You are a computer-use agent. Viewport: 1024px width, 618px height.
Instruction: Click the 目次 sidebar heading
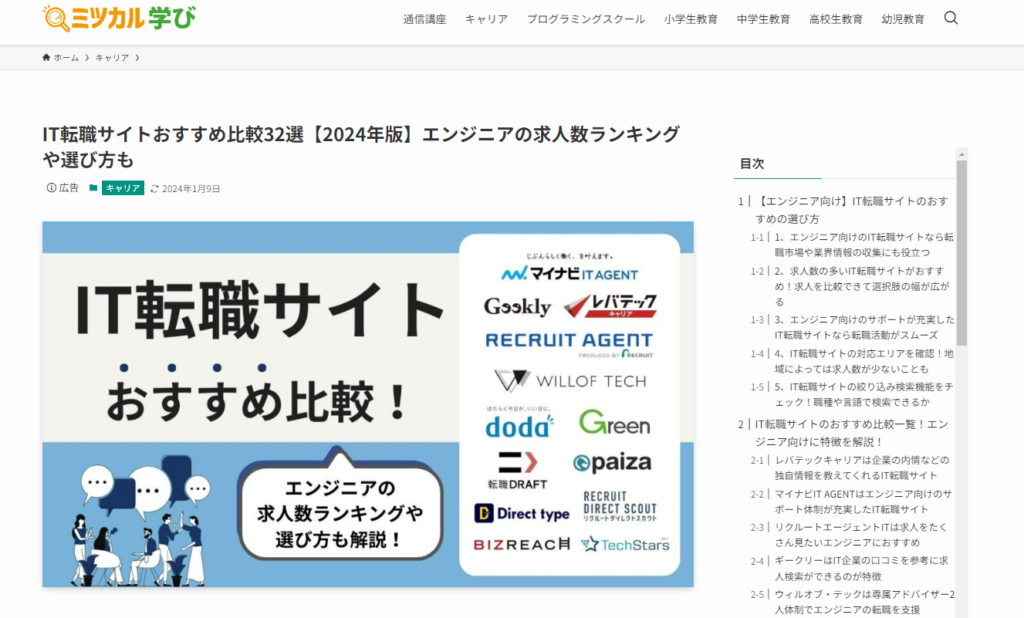(752, 163)
